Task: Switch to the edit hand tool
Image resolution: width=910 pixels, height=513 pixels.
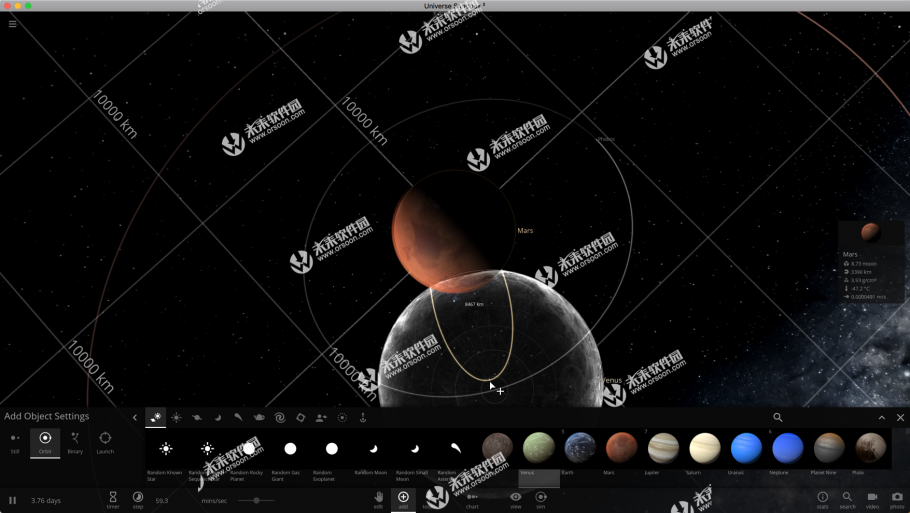Action: [x=378, y=500]
